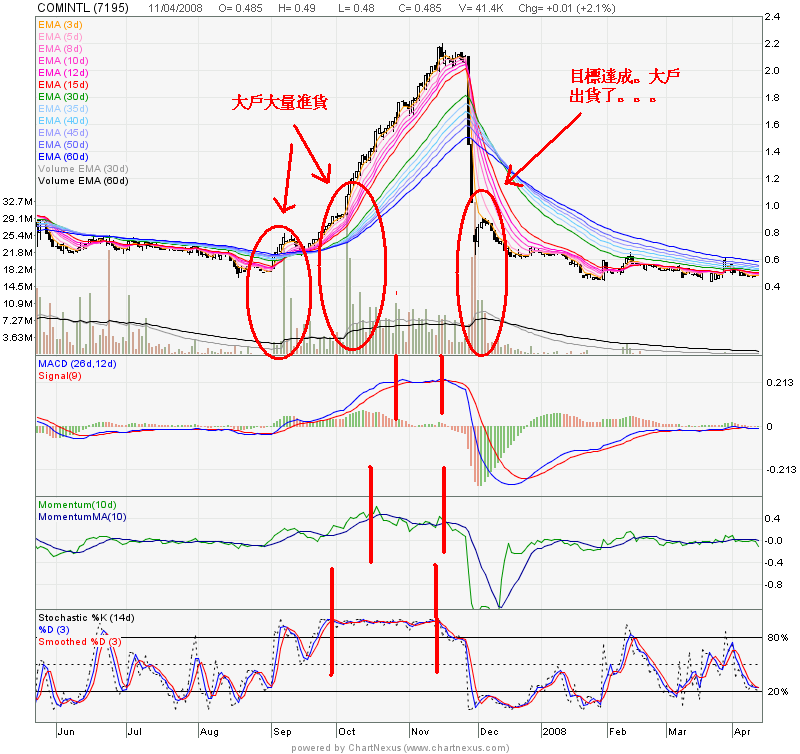This screenshot has width=800, height=754.
Task: Click the Stochastic %K (14d) label
Action: (84, 618)
